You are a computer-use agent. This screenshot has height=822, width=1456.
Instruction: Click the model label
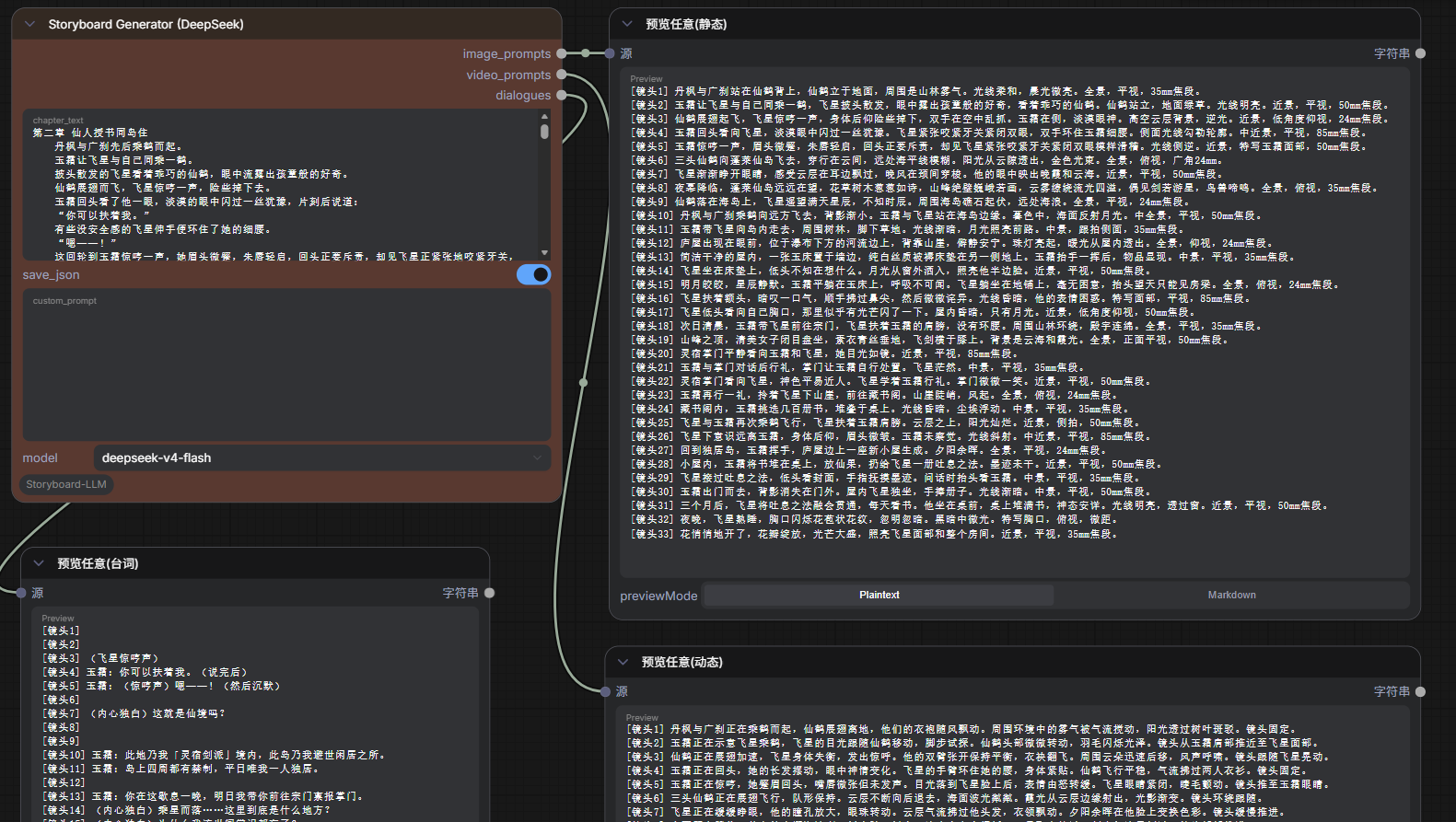[40, 457]
